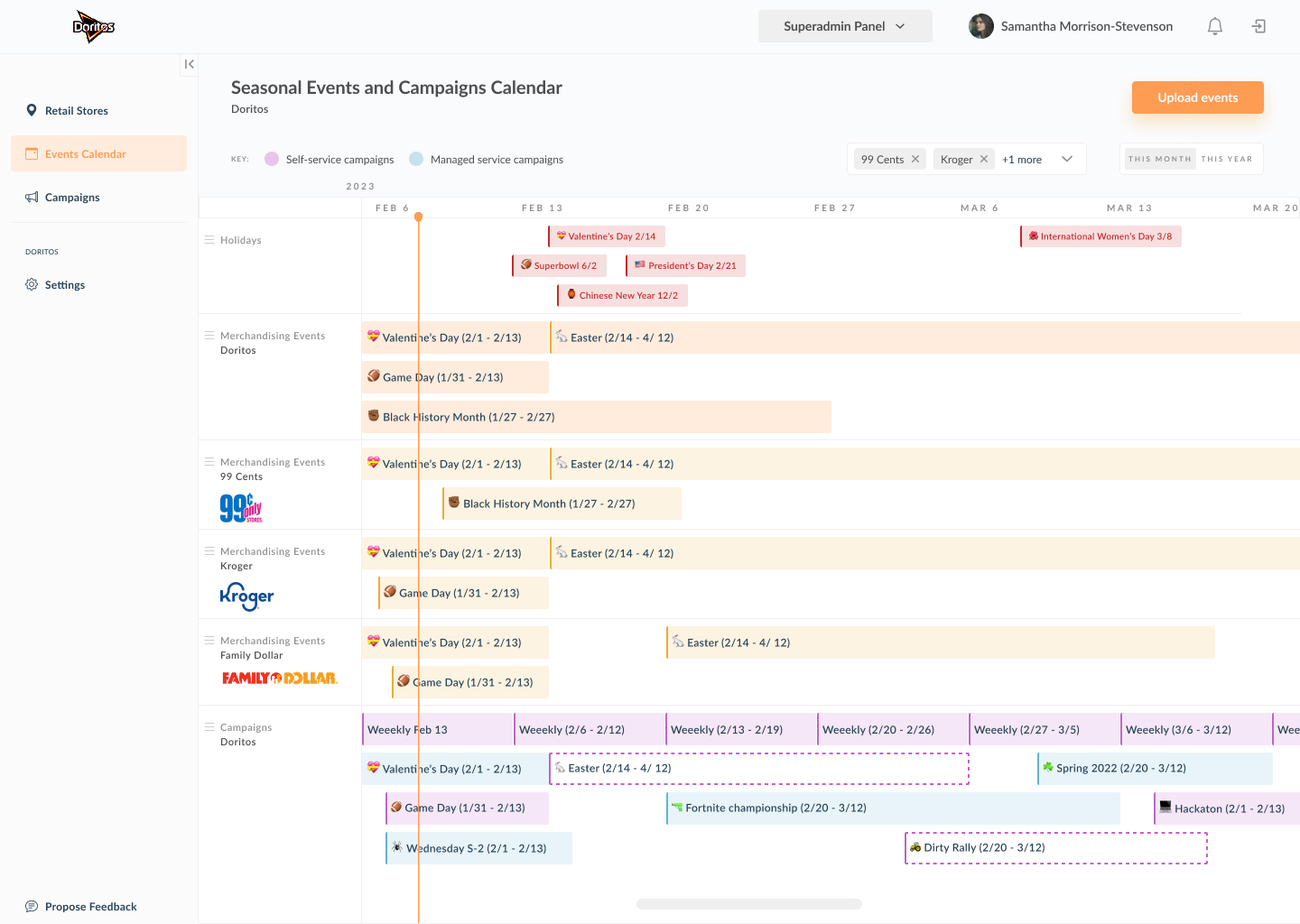Click Samantha's profile avatar

pos(981,26)
